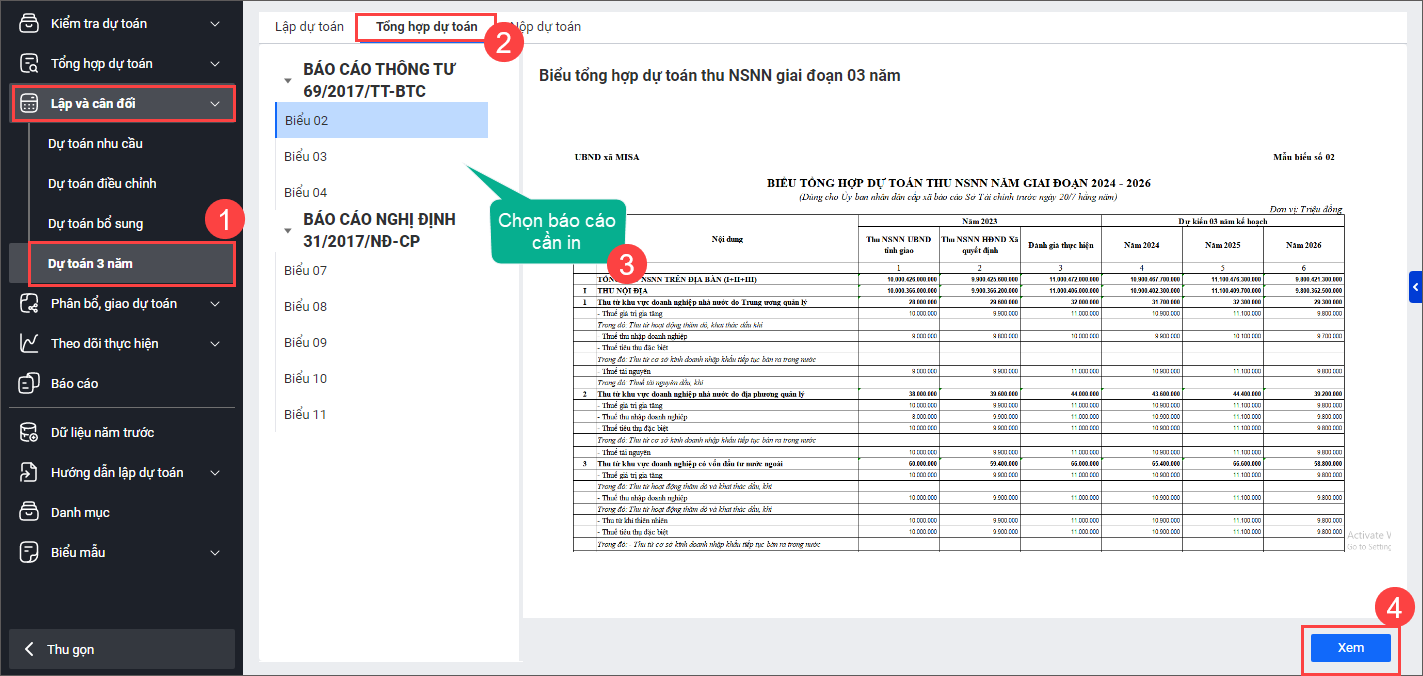Click the Tổng hợp dự toán magnifier icon
This screenshot has height=676, width=1423.
coord(29,63)
